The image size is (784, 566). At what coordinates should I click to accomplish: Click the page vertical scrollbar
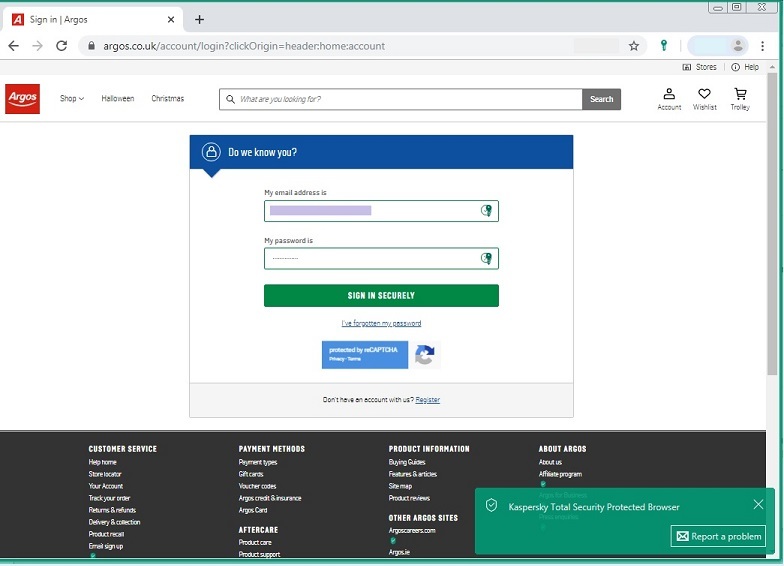click(772, 225)
